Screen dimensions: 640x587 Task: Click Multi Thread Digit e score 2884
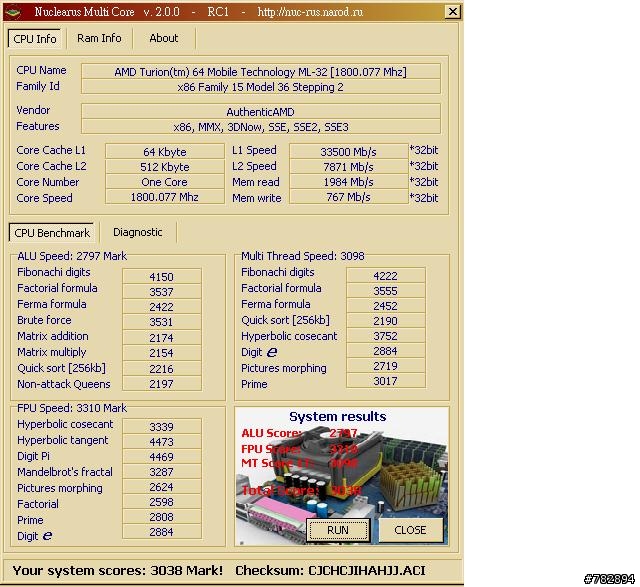[x=386, y=351]
